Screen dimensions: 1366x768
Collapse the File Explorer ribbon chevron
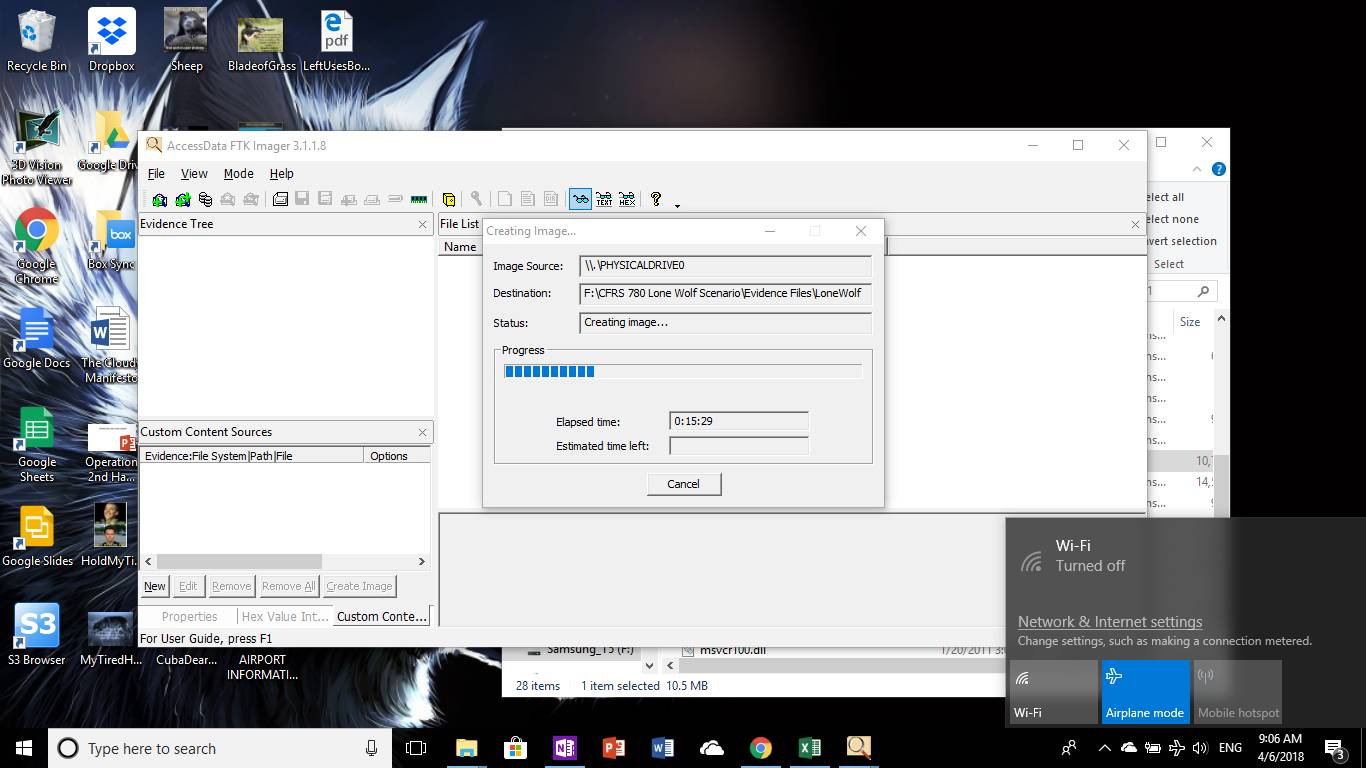tap(1197, 170)
